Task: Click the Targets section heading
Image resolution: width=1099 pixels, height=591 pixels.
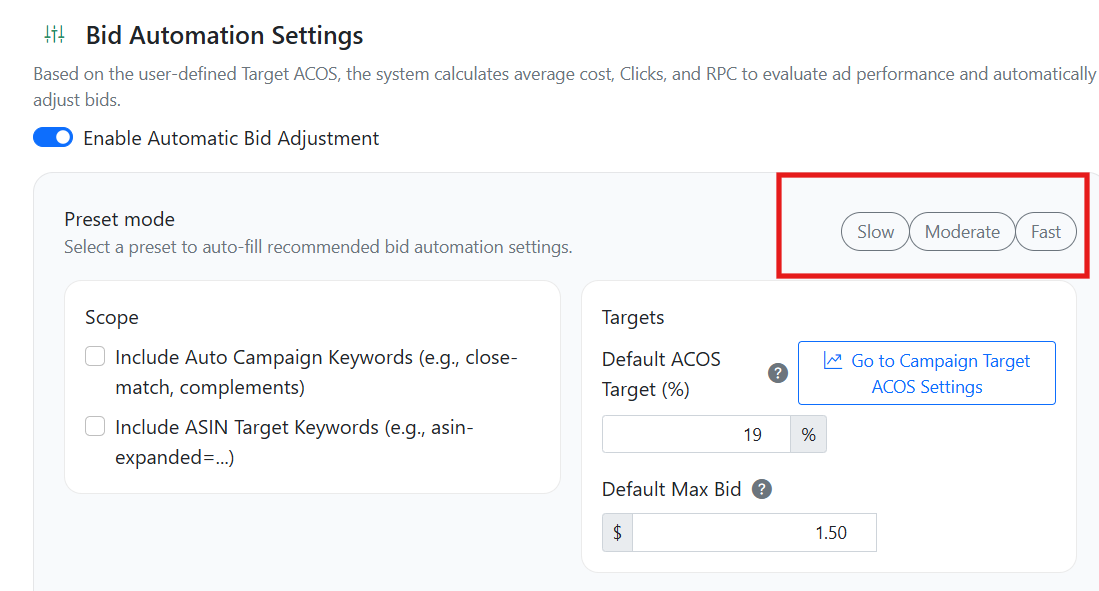Action: click(633, 317)
